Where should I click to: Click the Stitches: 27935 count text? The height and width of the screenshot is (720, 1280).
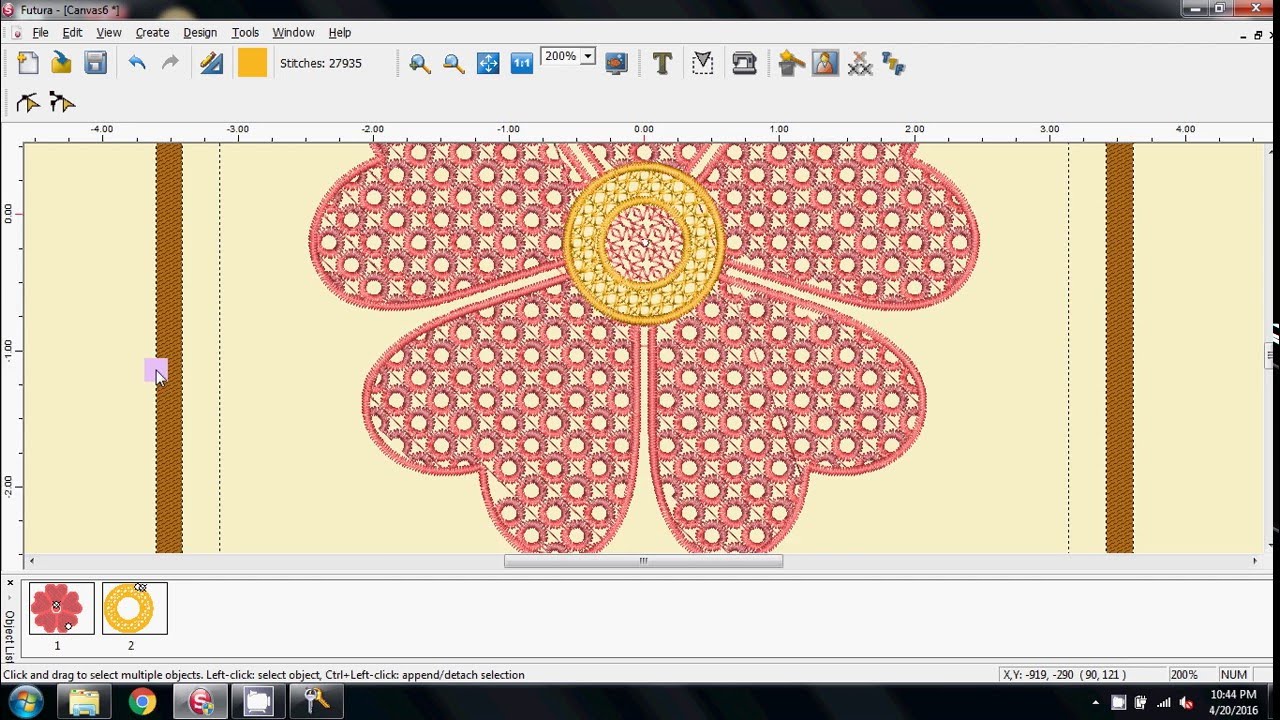tap(321, 63)
